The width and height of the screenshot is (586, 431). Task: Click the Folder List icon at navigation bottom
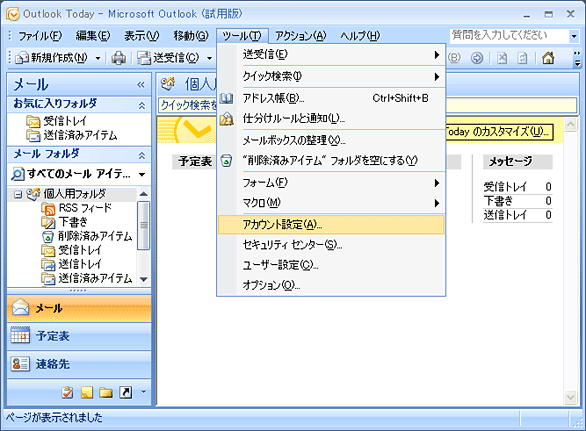click(106, 392)
